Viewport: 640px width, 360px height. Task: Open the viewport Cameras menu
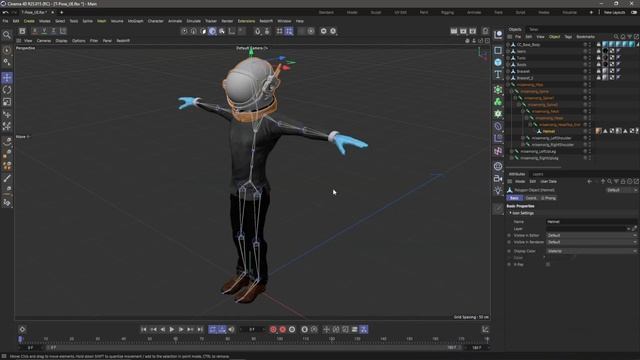[x=44, y=41]
